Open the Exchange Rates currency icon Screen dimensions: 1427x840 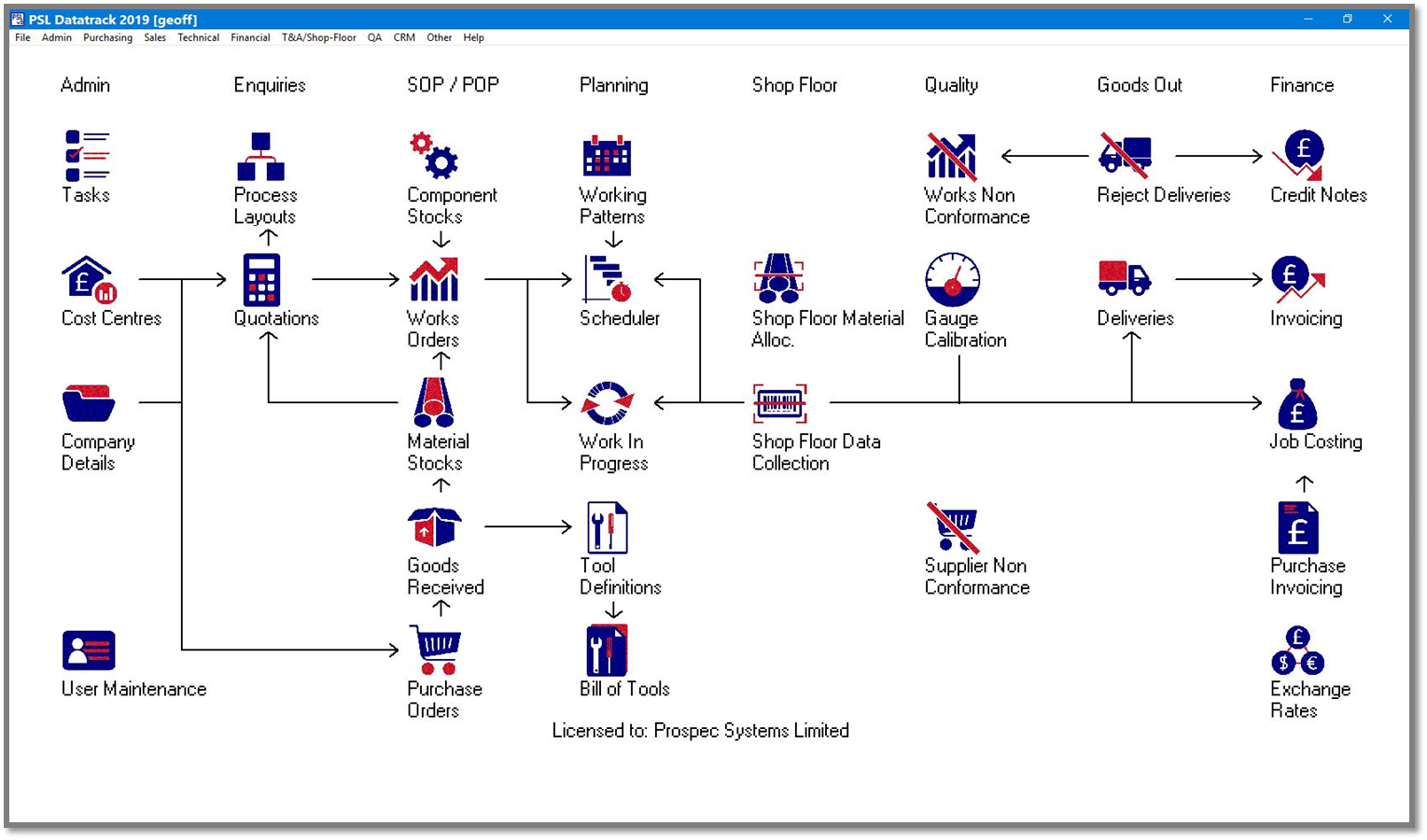point(1297,651)
